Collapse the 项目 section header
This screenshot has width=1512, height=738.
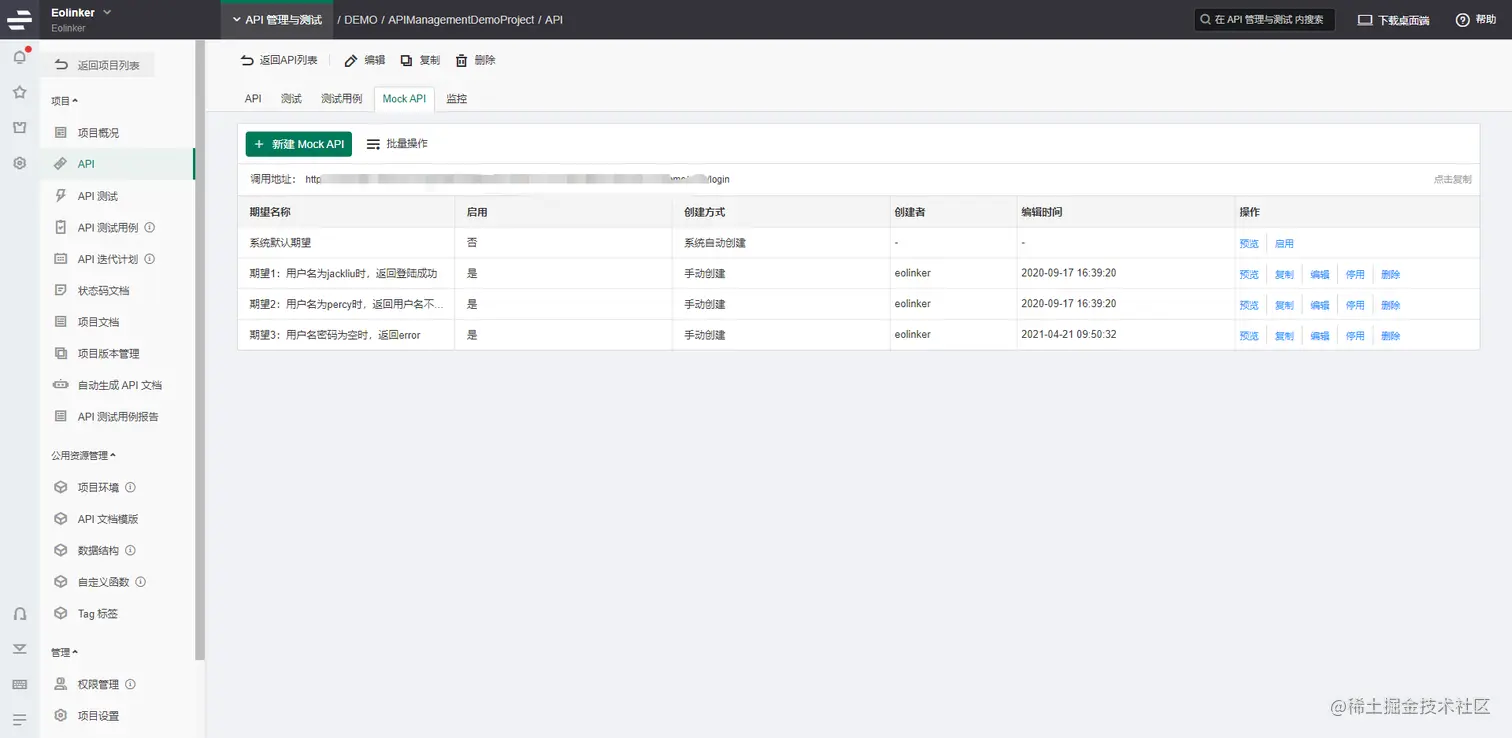click(64, 101)
